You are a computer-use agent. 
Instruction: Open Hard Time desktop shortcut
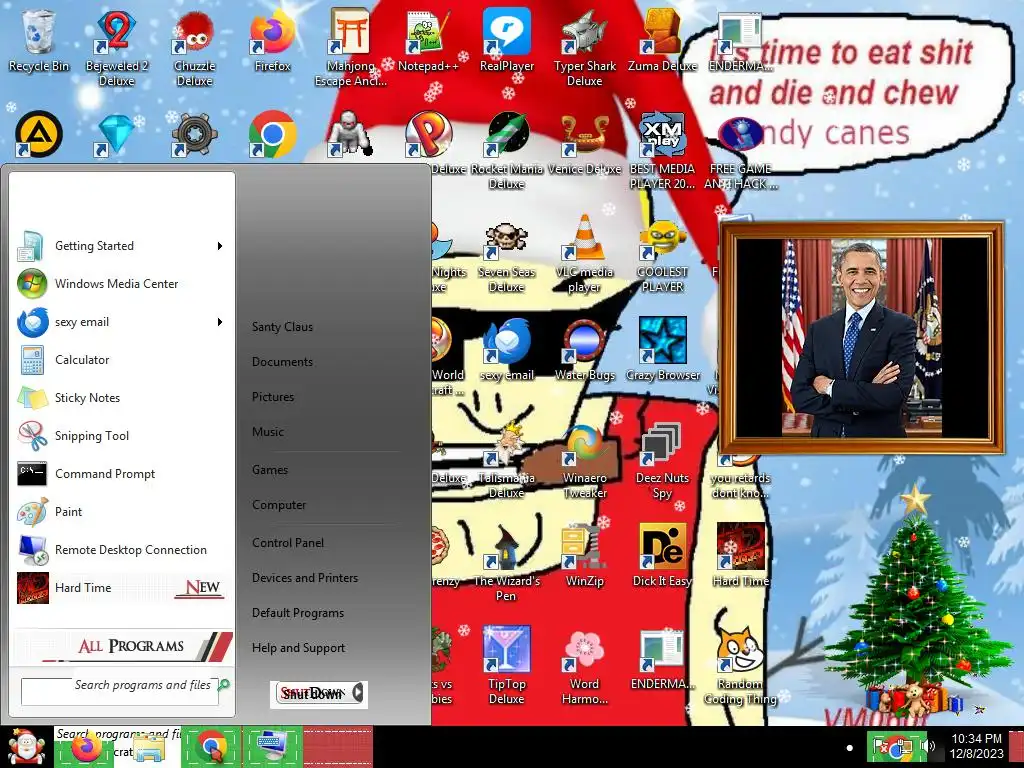pos(740,555)
